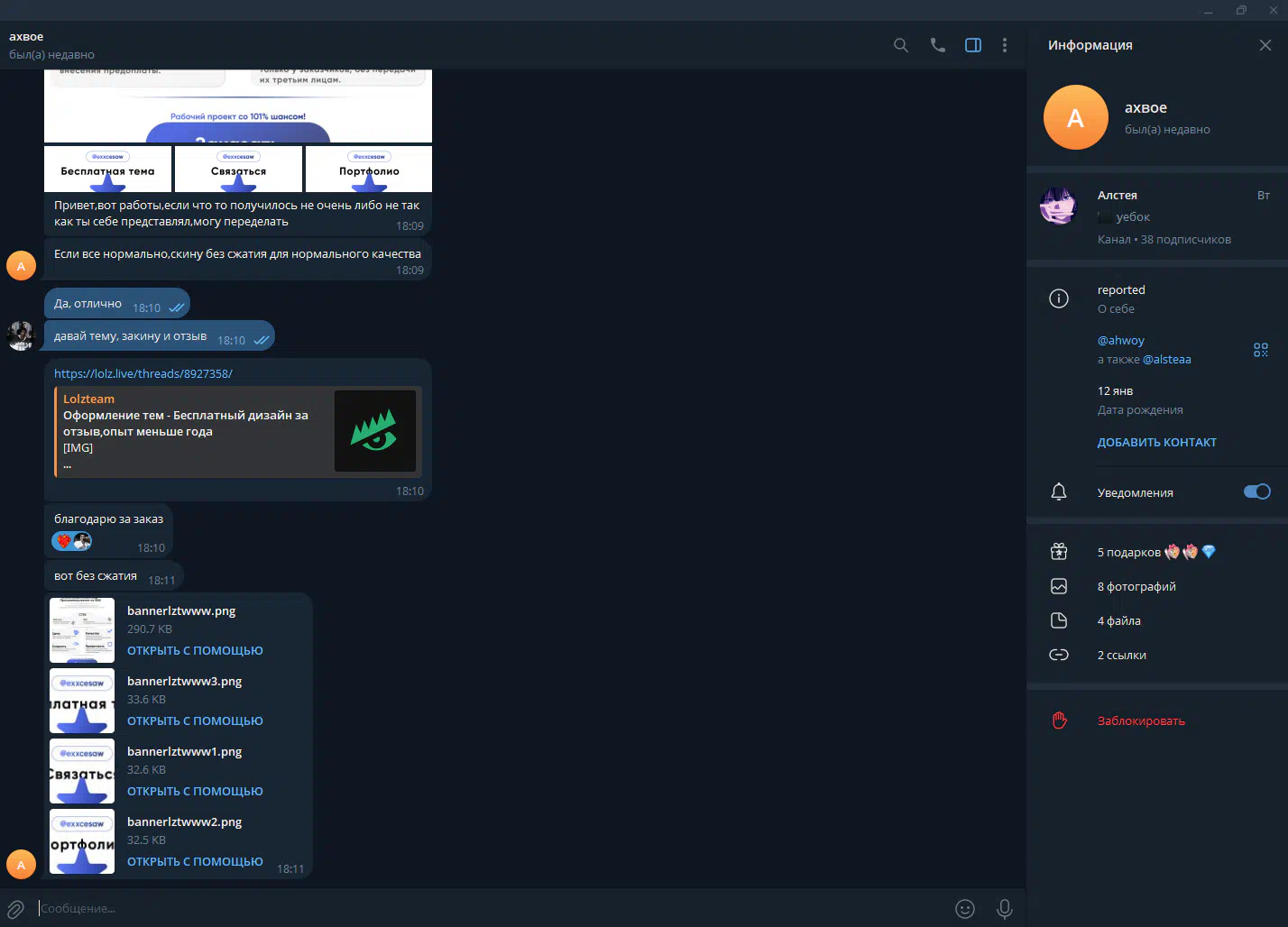The height and width of the screenshot is (927, 1288).
Task: Click Заблокировать to block user
Action: (1141, 720)
